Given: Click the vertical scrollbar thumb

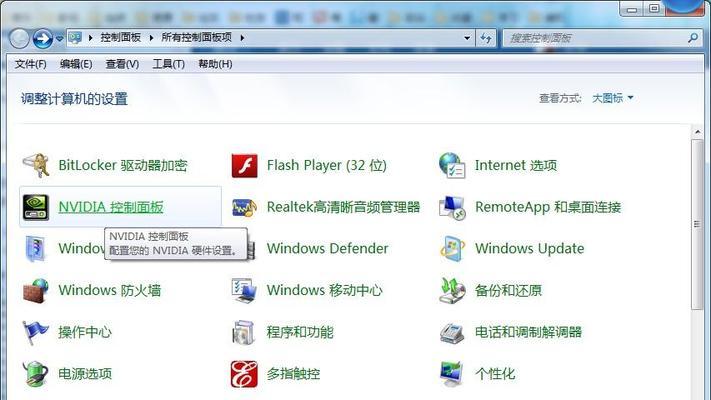Looking at the screenshot, I should point(697,224).
